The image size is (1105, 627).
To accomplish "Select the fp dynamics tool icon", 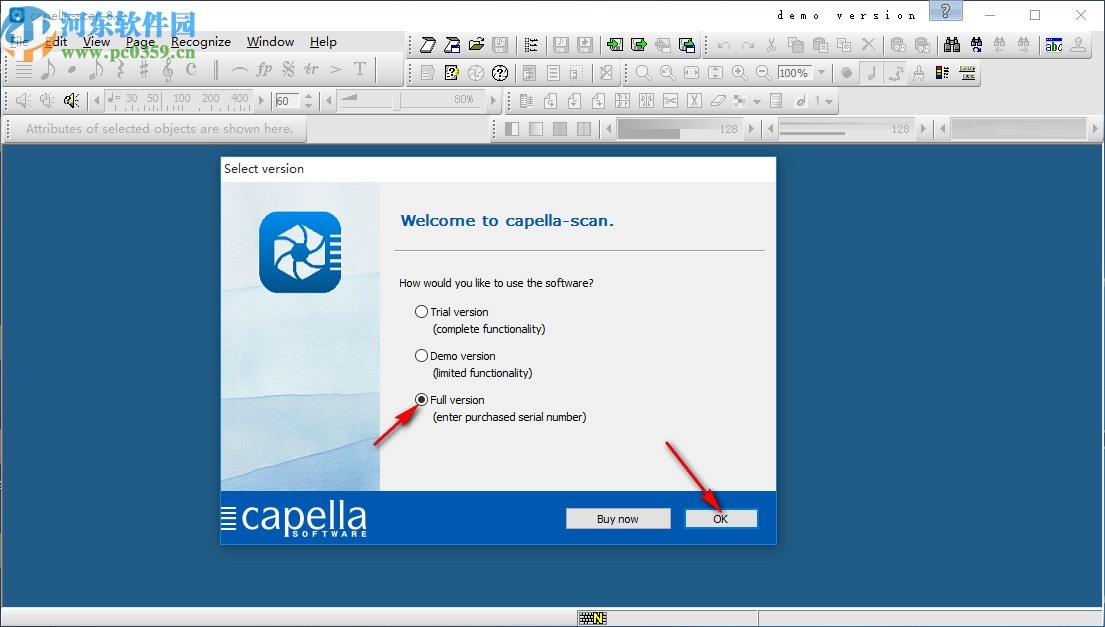I will pos(264,69).
